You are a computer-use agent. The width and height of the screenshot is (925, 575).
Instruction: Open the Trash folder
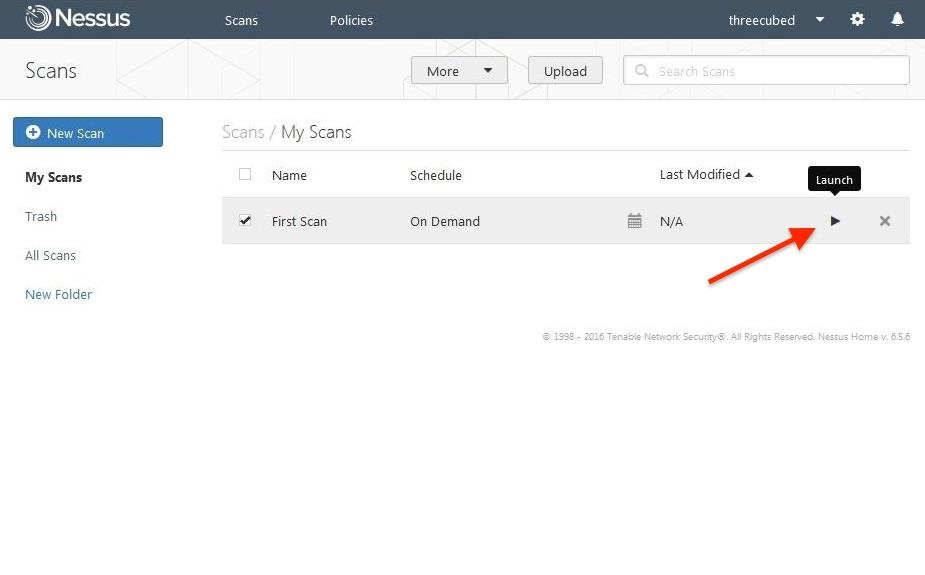(41, 216)
